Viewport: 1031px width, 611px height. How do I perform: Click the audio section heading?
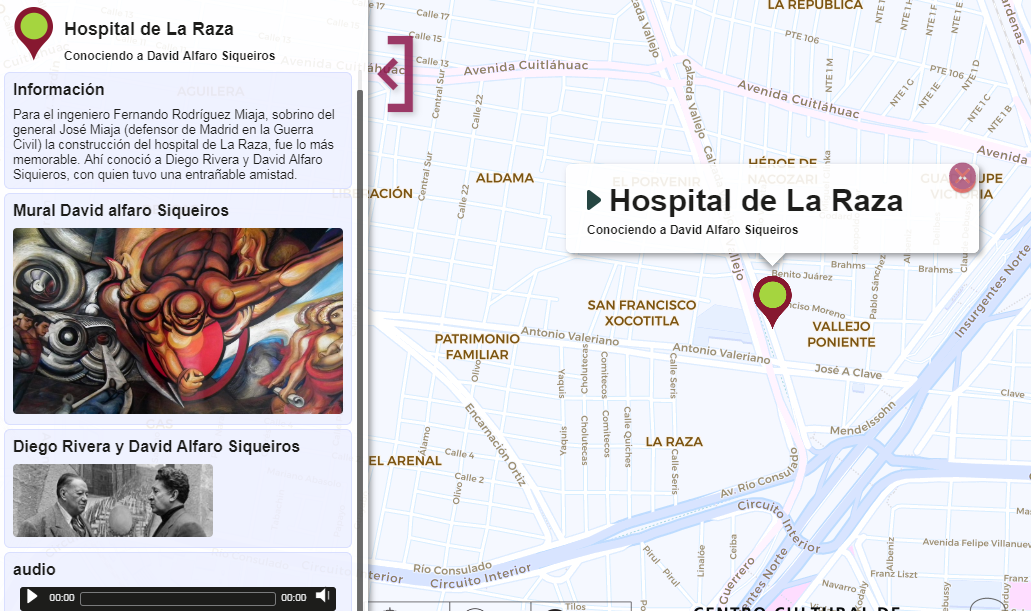[34, 570]
